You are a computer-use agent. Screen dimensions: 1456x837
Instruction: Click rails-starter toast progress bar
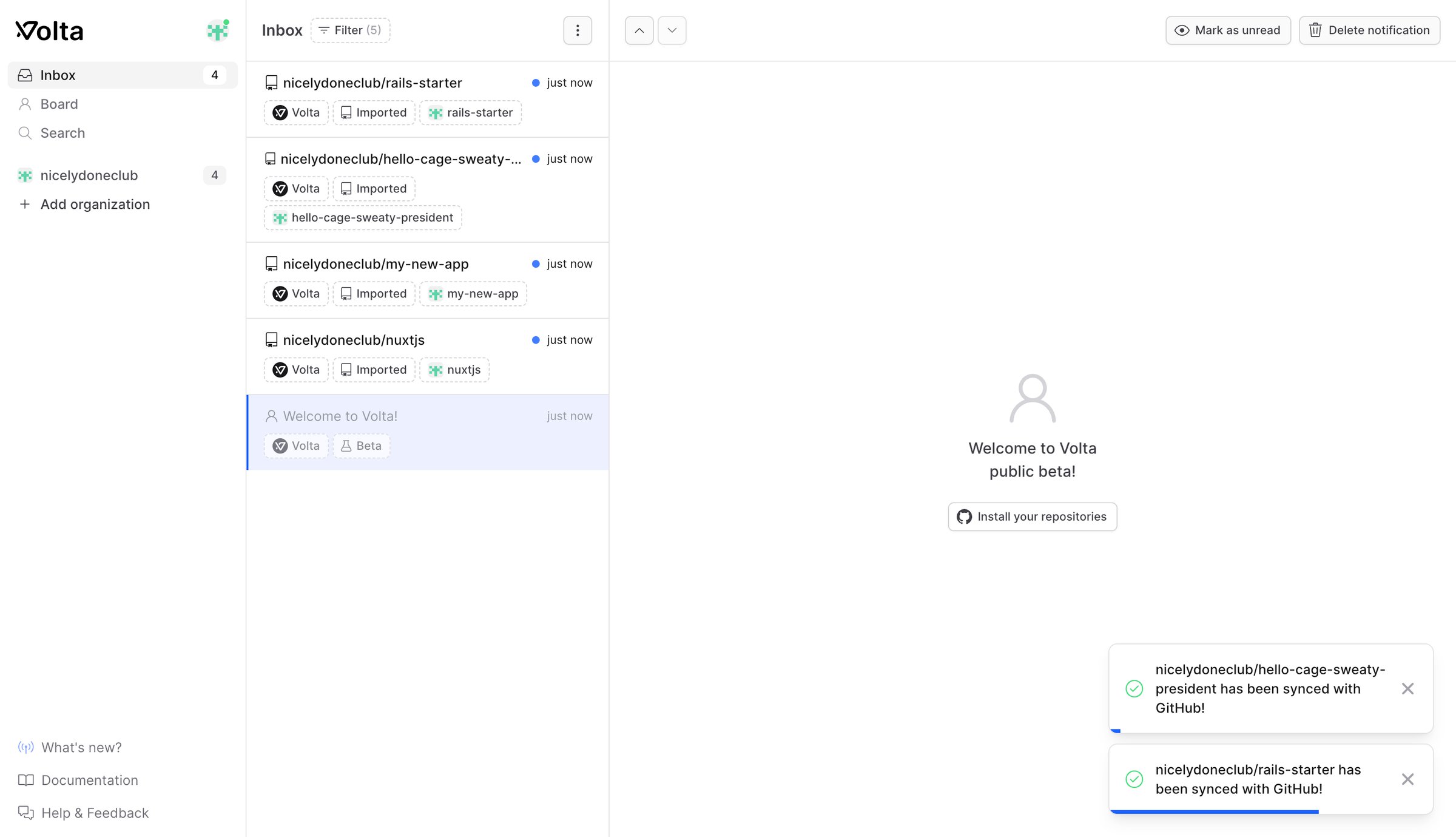click(1215, 812)
